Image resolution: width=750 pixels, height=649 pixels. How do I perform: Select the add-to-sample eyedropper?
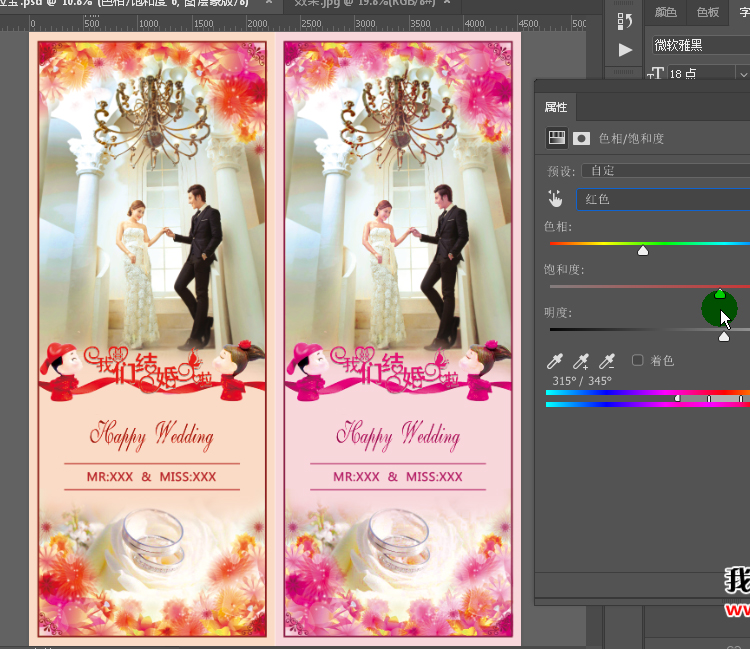pos(581,361)
